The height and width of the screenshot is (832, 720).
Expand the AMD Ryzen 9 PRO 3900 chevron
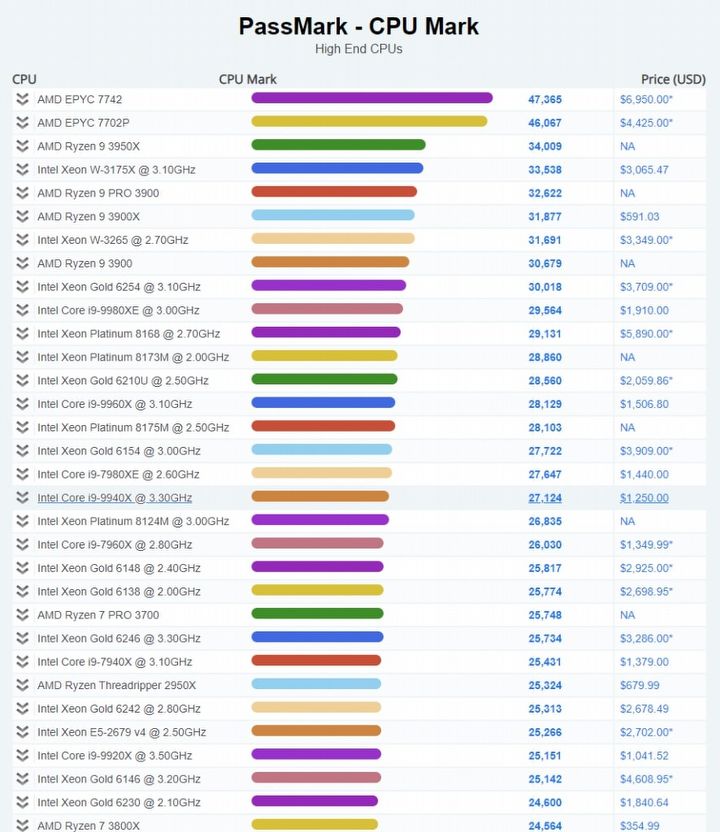(x=22, y=193)
